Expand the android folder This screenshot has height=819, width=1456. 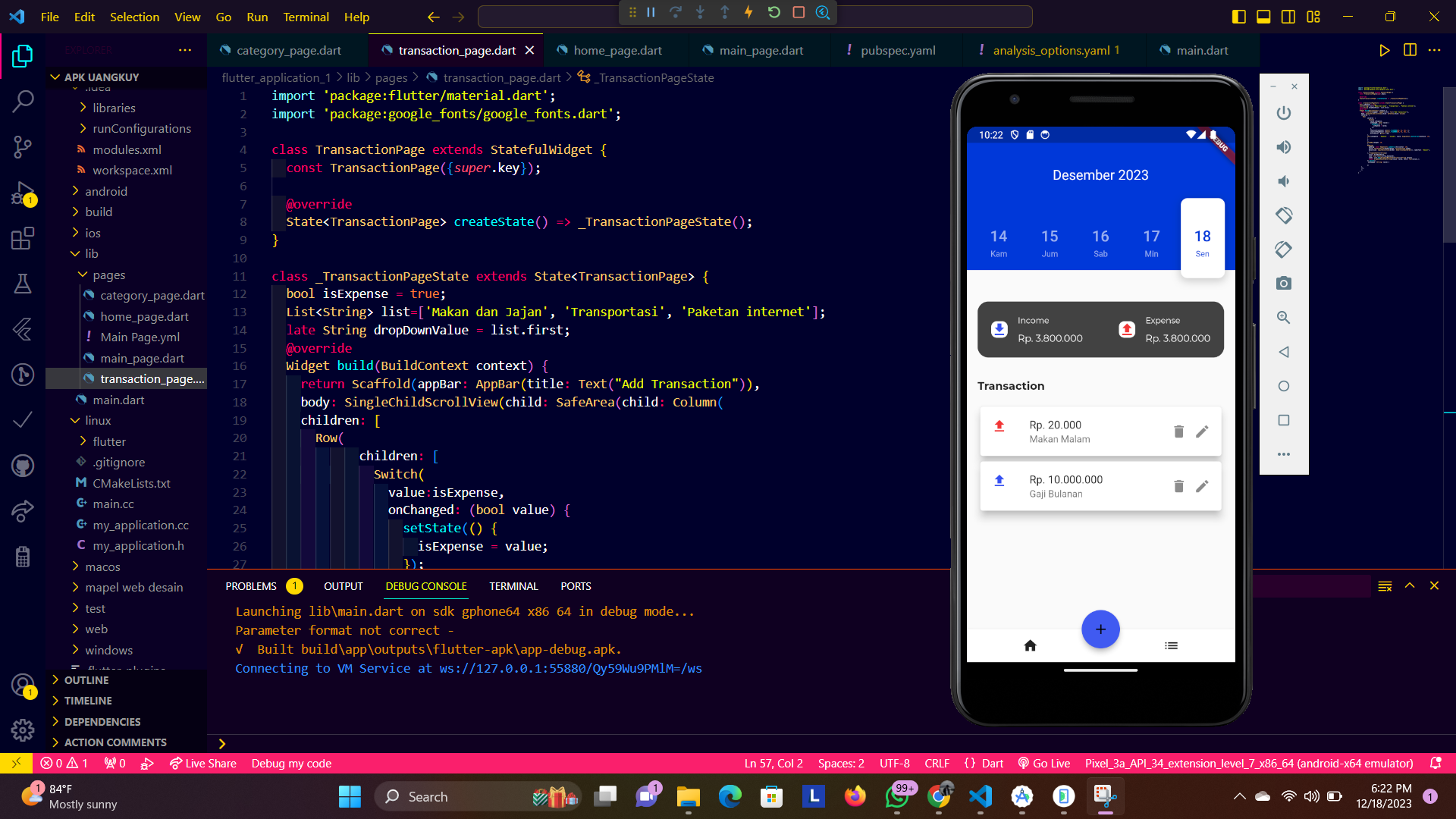tap(106, 191)
